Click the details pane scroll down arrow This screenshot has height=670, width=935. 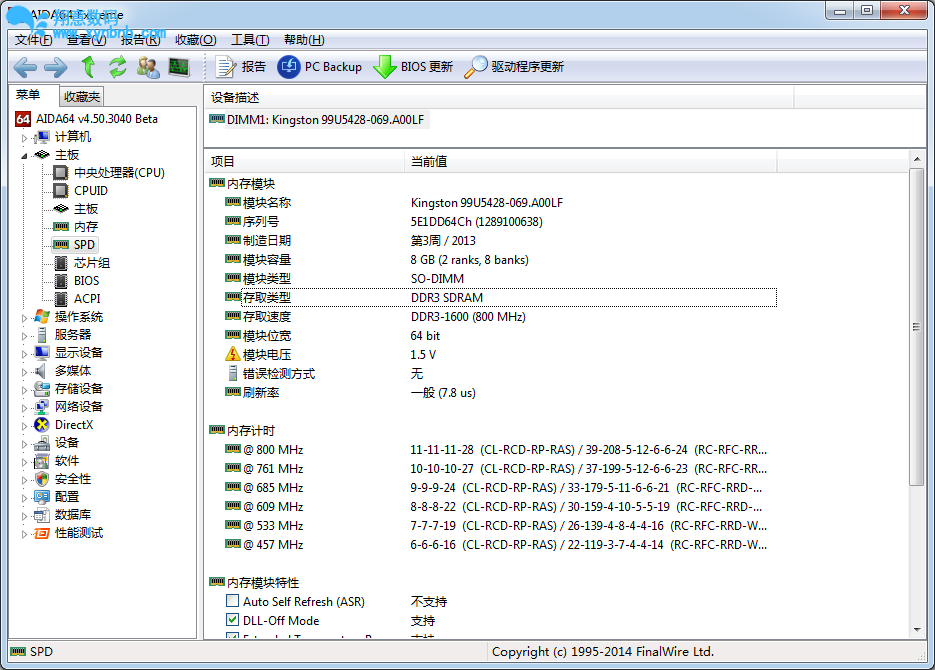coord(917,629)
